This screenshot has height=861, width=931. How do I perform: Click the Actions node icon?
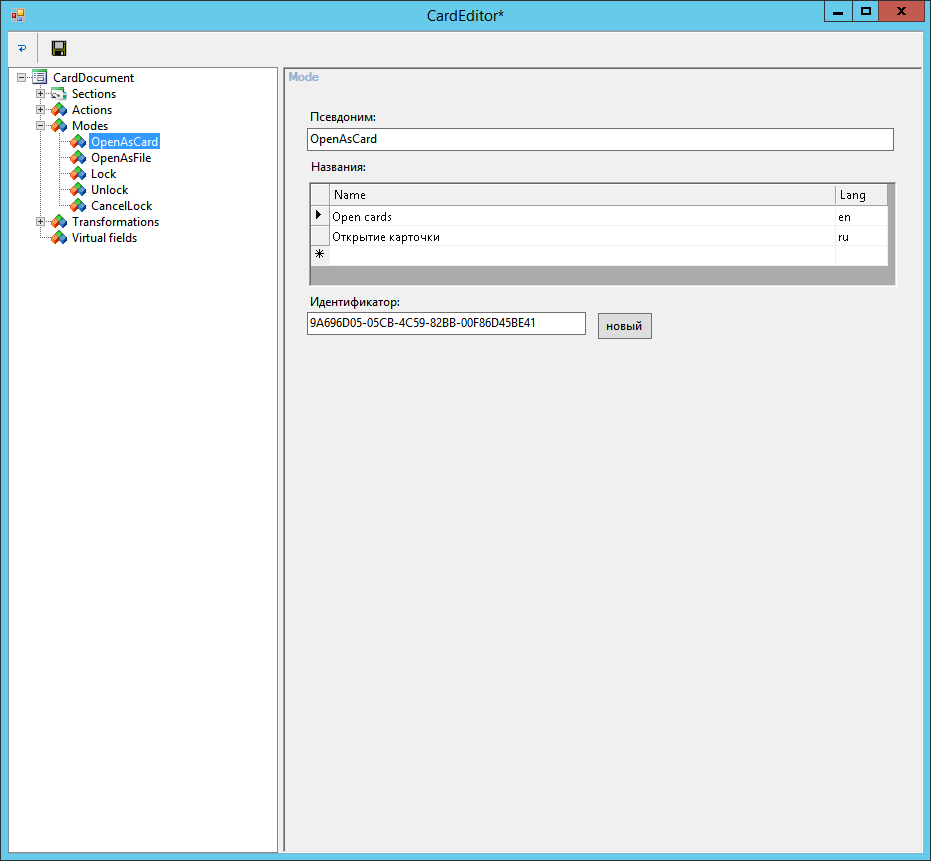click(59, 110)
